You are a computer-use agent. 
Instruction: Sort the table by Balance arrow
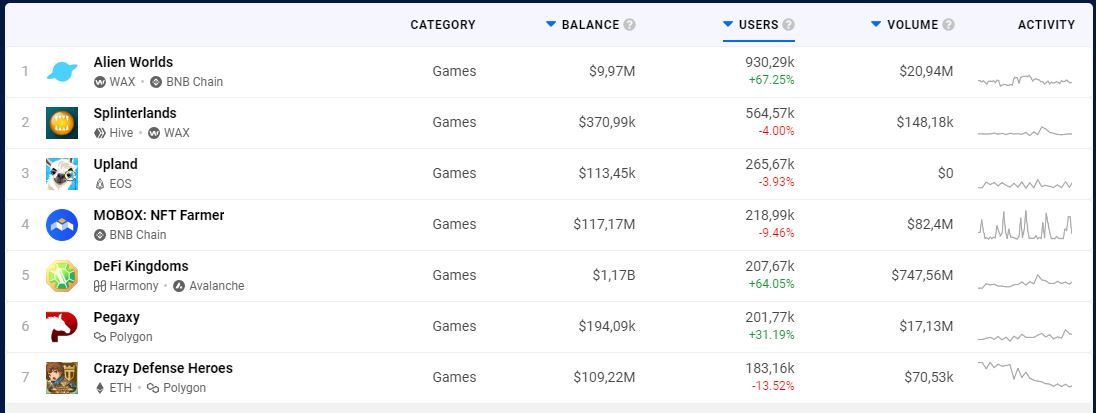[x=551, y=24]
